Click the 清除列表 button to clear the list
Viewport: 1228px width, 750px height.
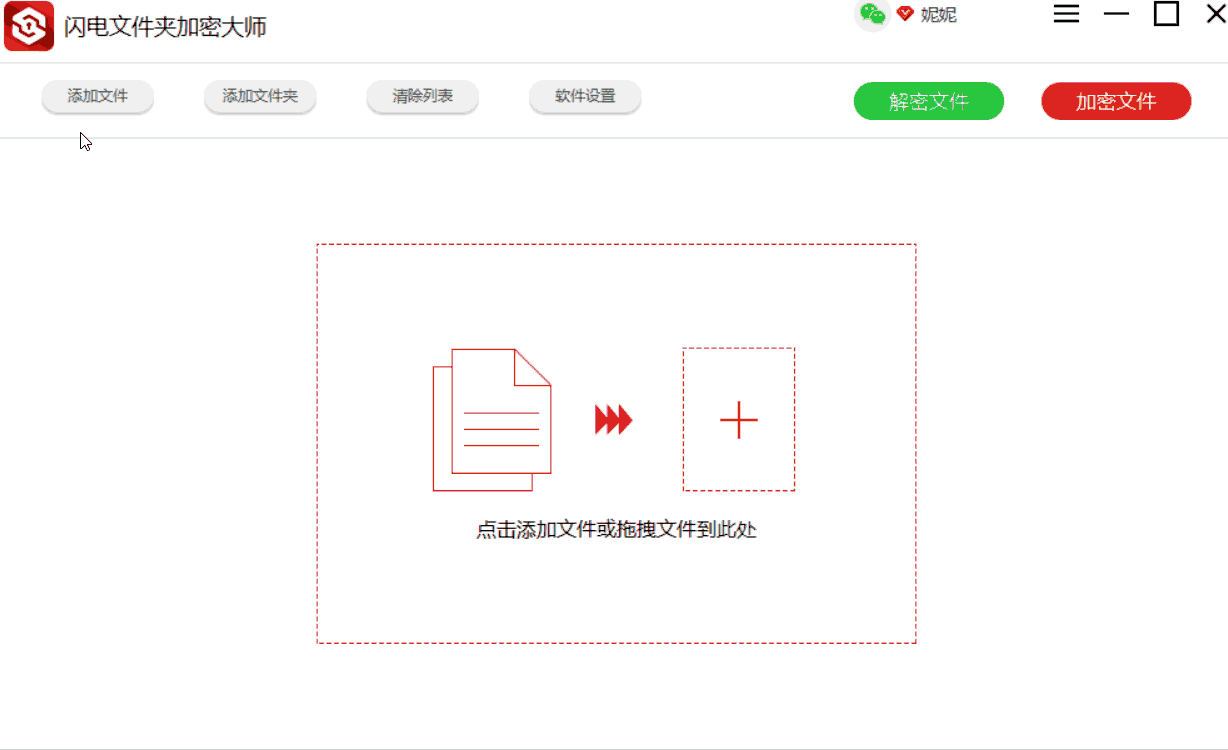[422, 97]
